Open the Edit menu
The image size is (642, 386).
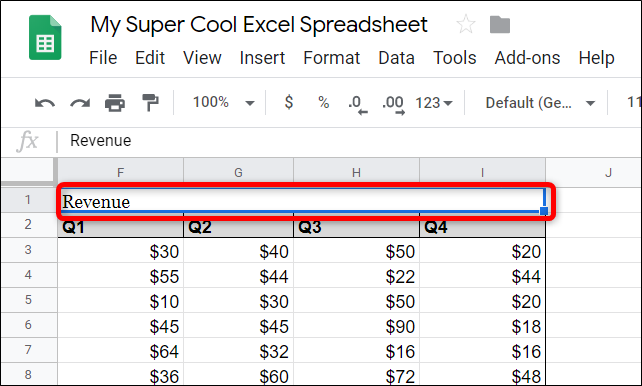coord(150,58)
